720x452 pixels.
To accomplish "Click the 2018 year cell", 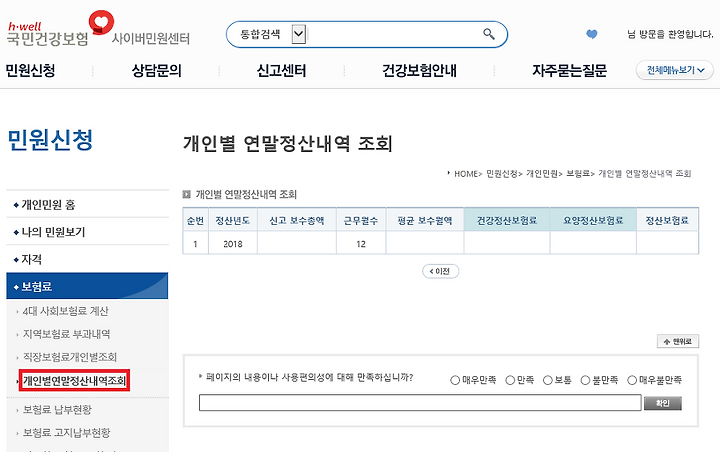I will (x=233, y=244).
